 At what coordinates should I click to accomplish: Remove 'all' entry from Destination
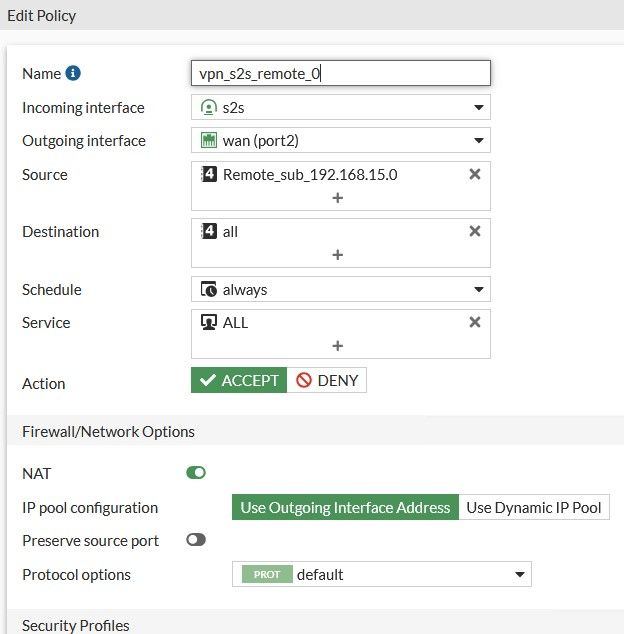475,231
